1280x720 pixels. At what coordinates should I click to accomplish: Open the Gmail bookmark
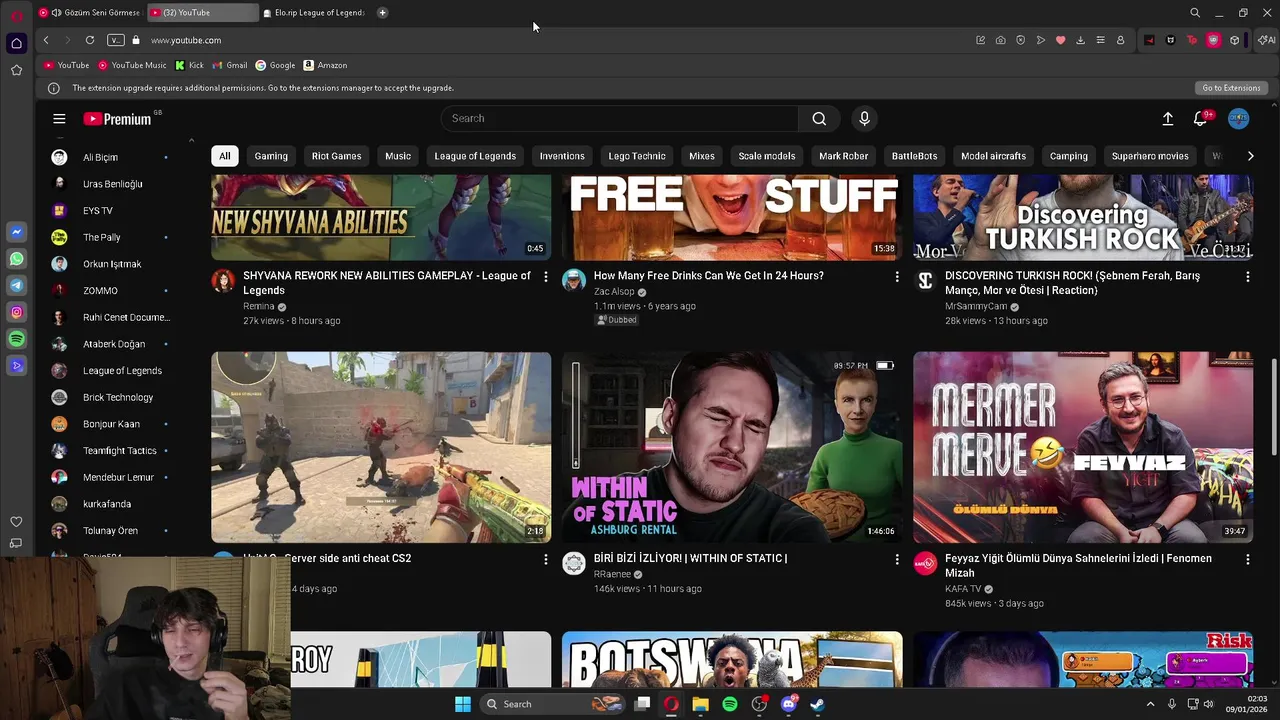(230, 65)
